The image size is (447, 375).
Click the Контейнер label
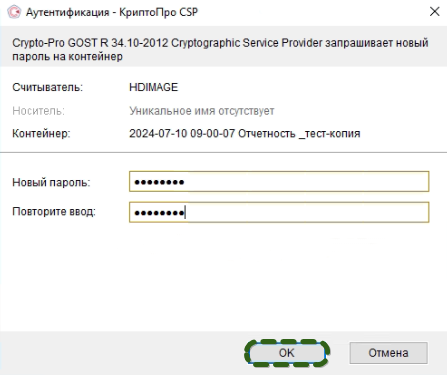click(x=41, y=134)
